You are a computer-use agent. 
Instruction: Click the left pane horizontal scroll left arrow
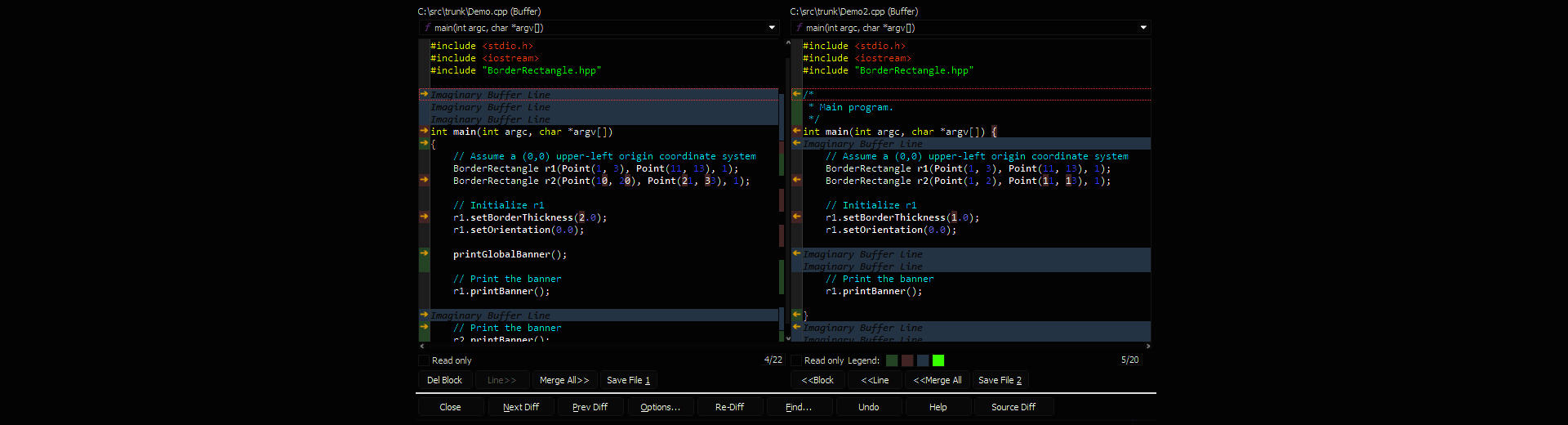422,347
